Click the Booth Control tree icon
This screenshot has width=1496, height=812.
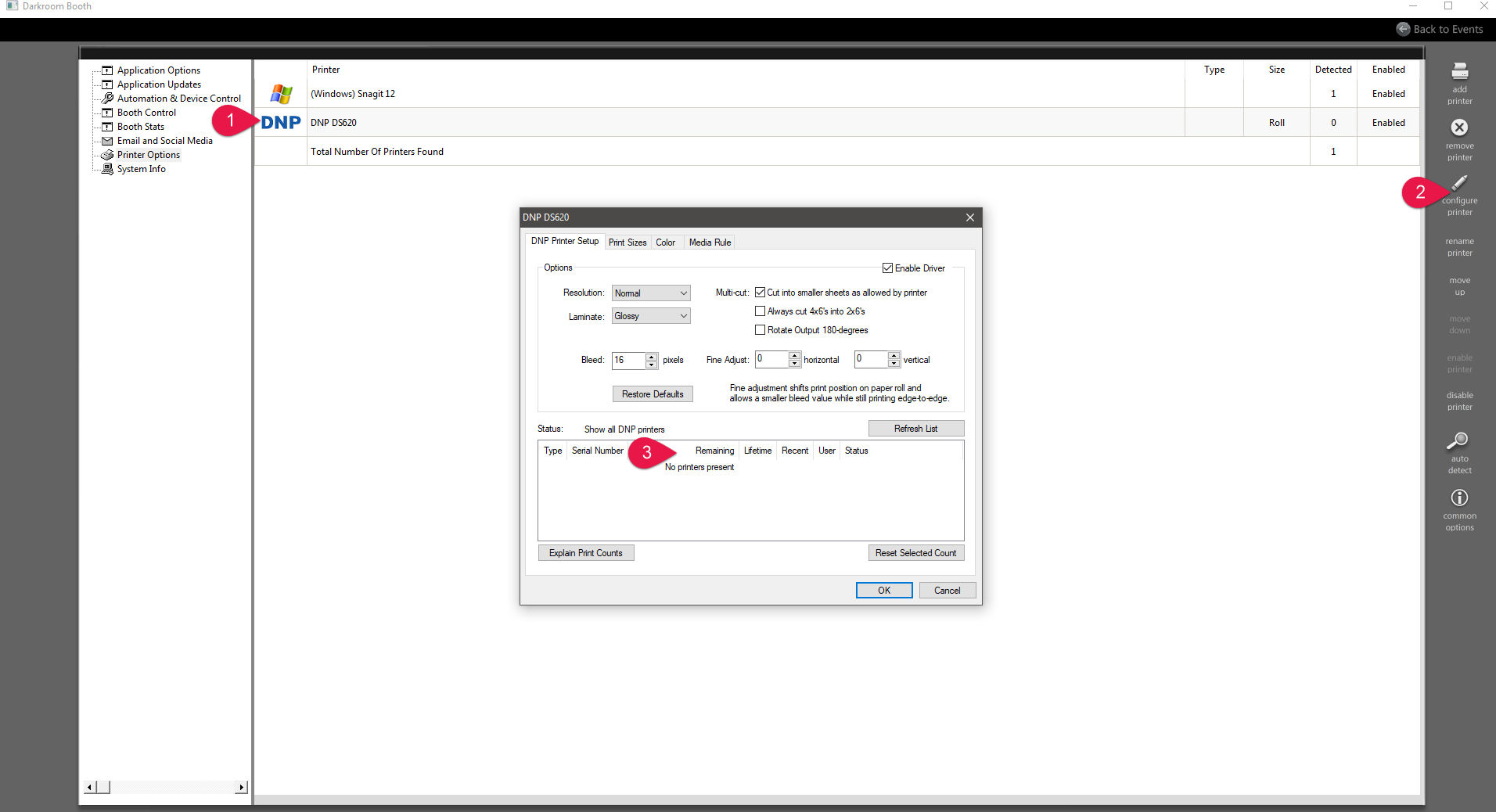click(108, 113)
